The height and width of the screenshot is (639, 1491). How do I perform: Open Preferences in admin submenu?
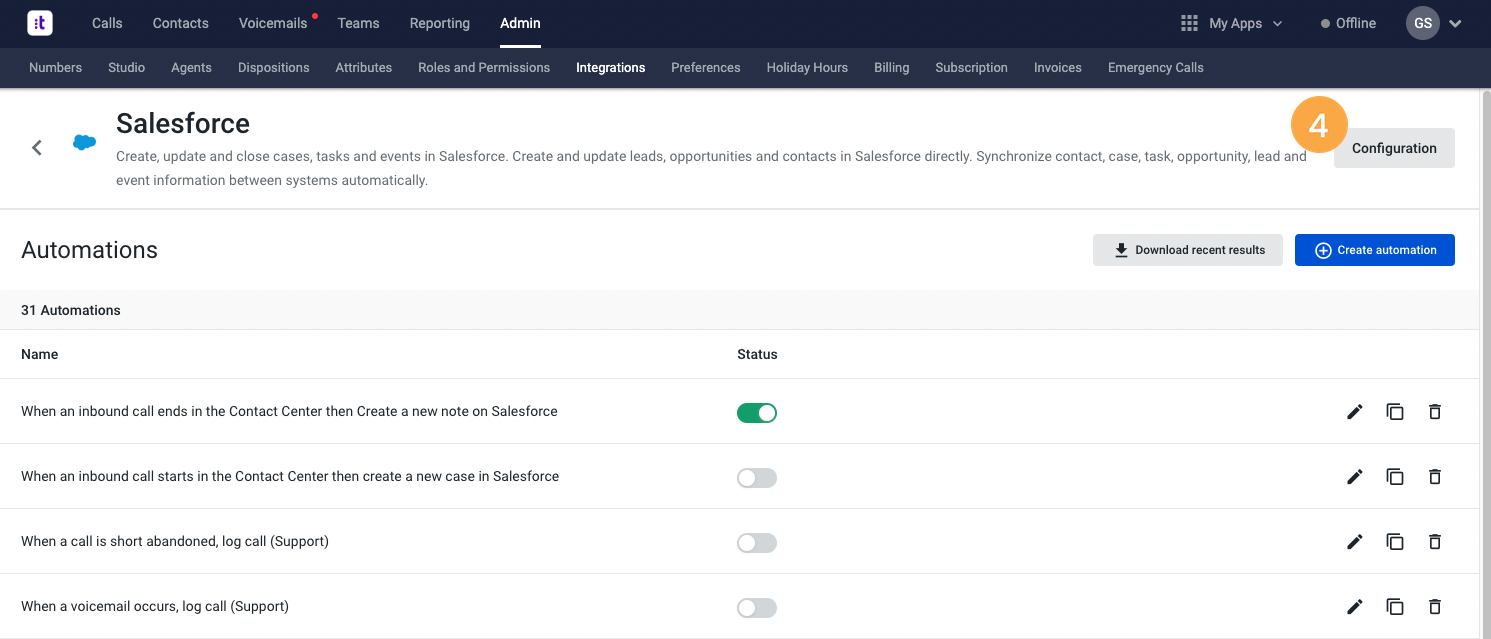706,68
